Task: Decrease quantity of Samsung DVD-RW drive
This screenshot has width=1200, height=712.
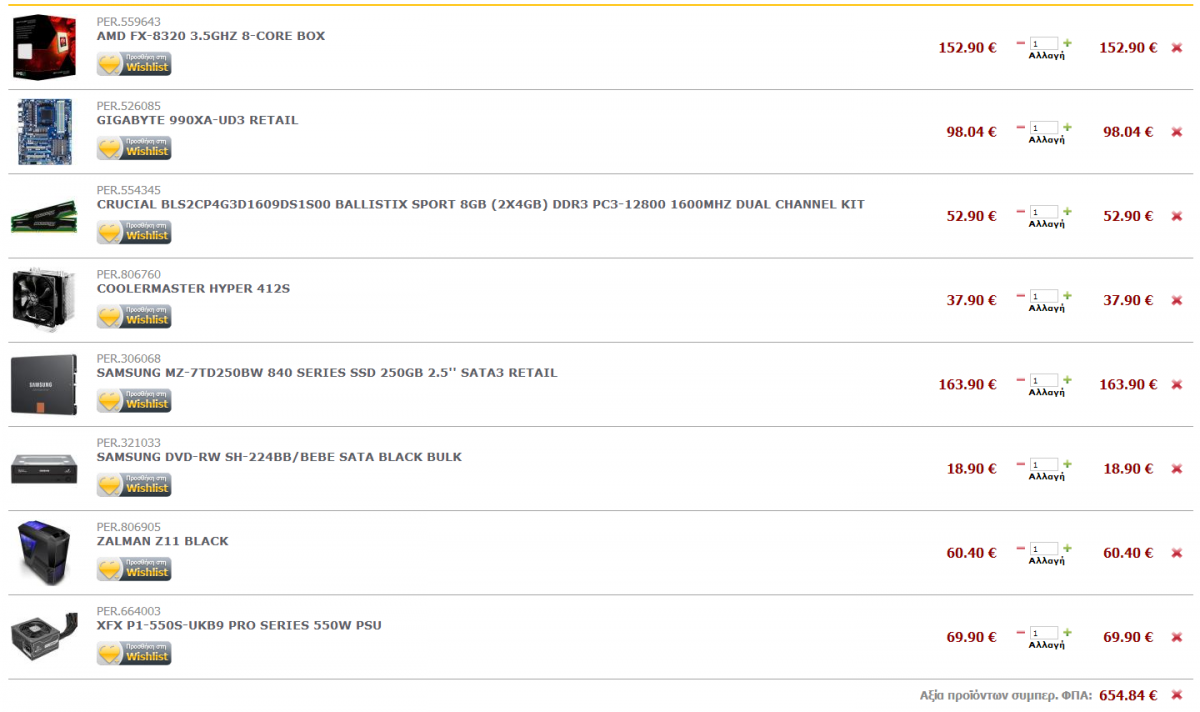Action: point(1021,464)
